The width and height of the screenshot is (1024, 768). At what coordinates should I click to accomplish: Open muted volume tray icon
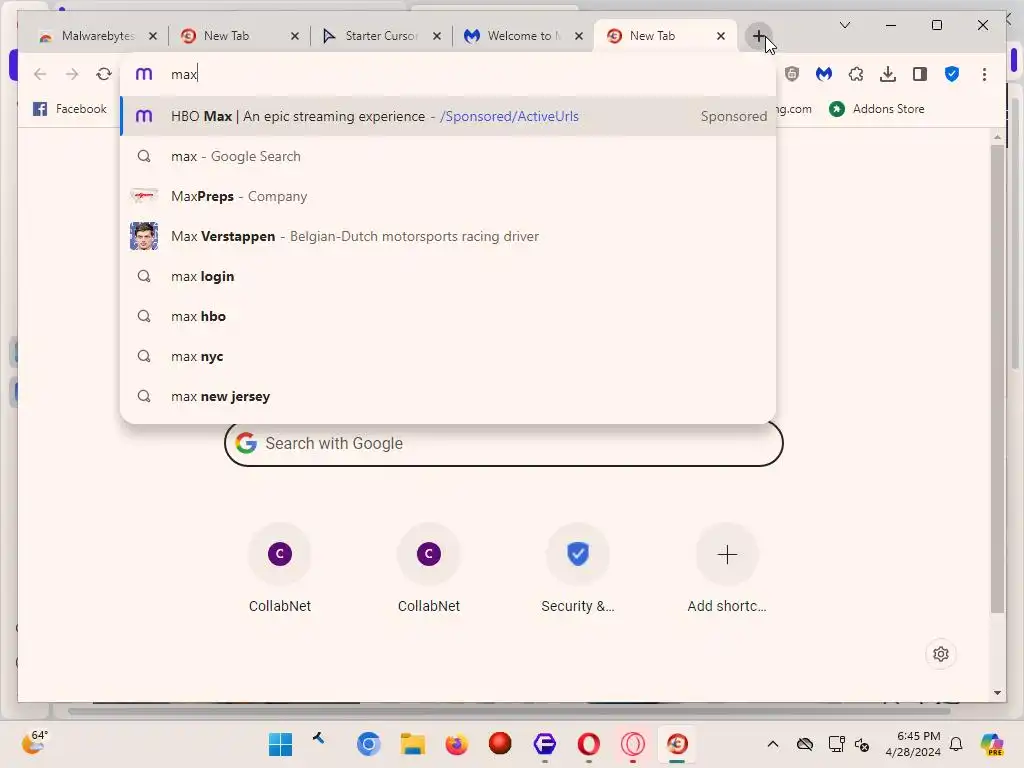[862, 744]
